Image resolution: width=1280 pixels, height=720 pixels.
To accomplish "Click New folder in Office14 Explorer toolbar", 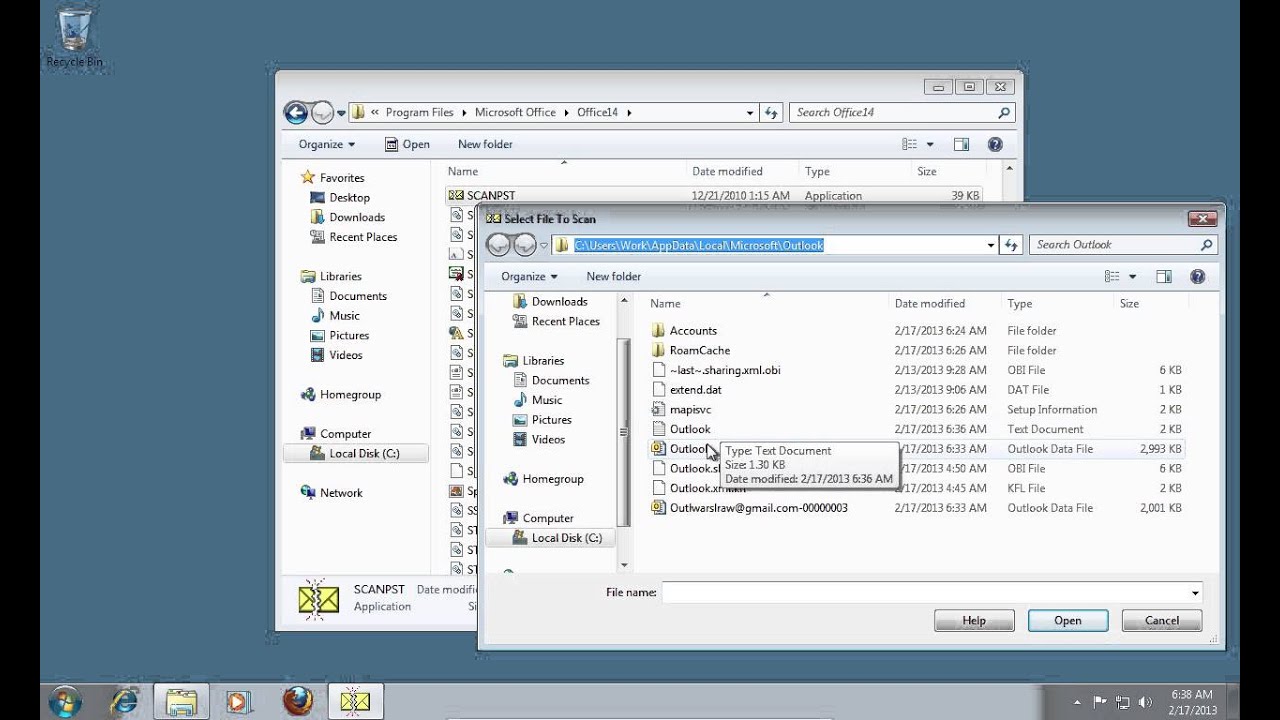I will (485, 144).
